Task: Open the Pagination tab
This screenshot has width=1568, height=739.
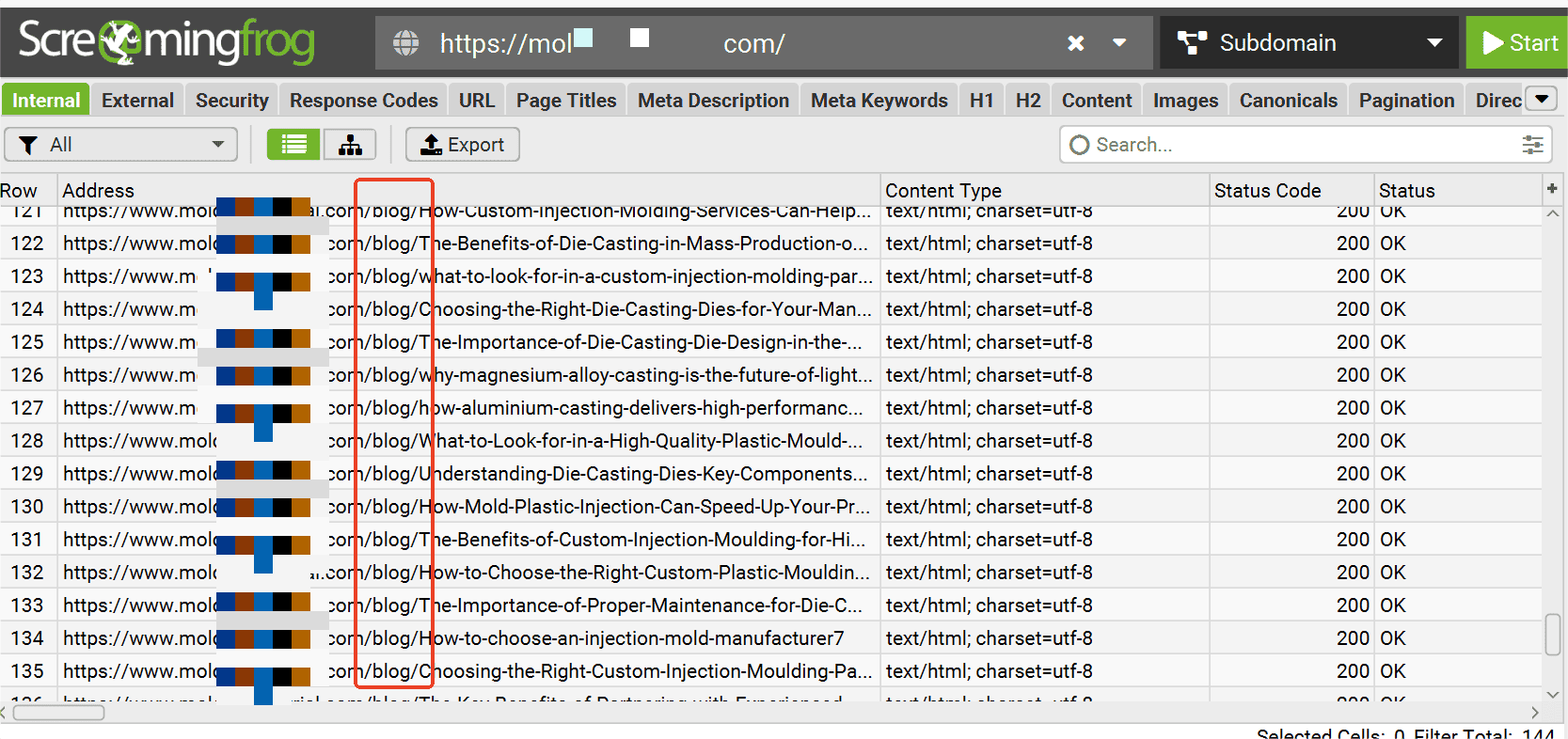Action: point(1406,100)
